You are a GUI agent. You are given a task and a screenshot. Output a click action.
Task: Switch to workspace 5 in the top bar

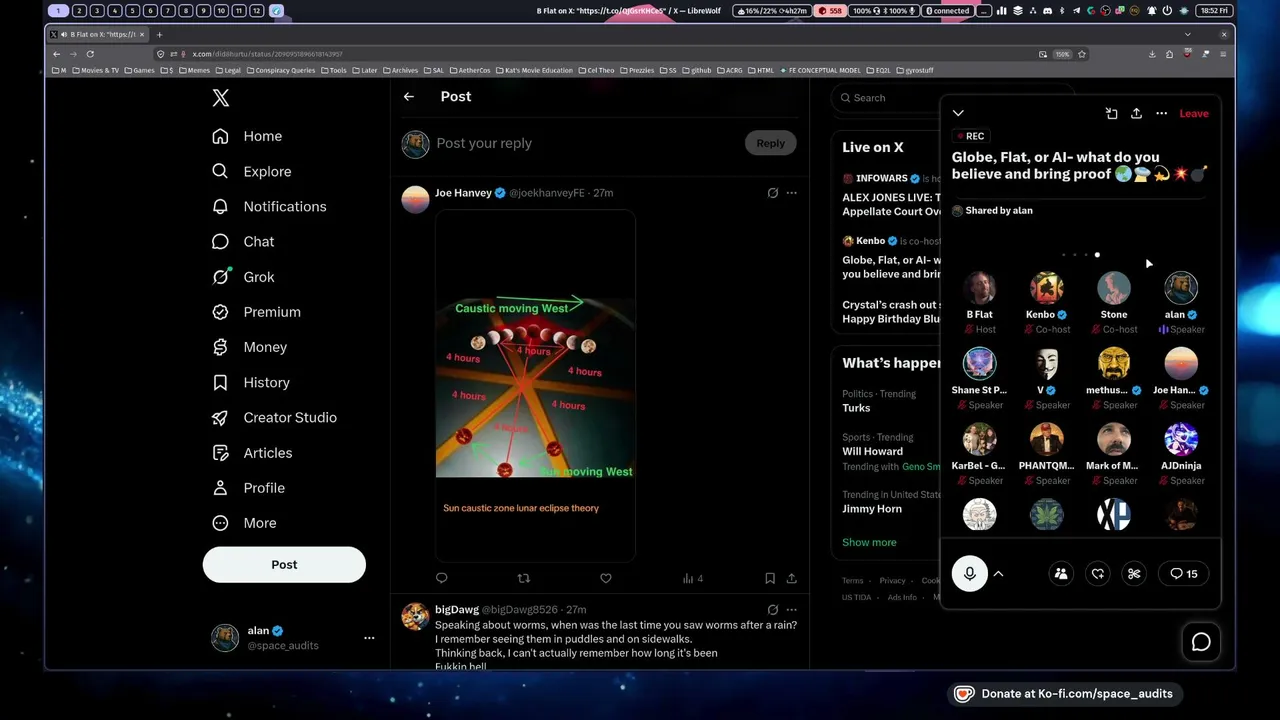(132, 11)
